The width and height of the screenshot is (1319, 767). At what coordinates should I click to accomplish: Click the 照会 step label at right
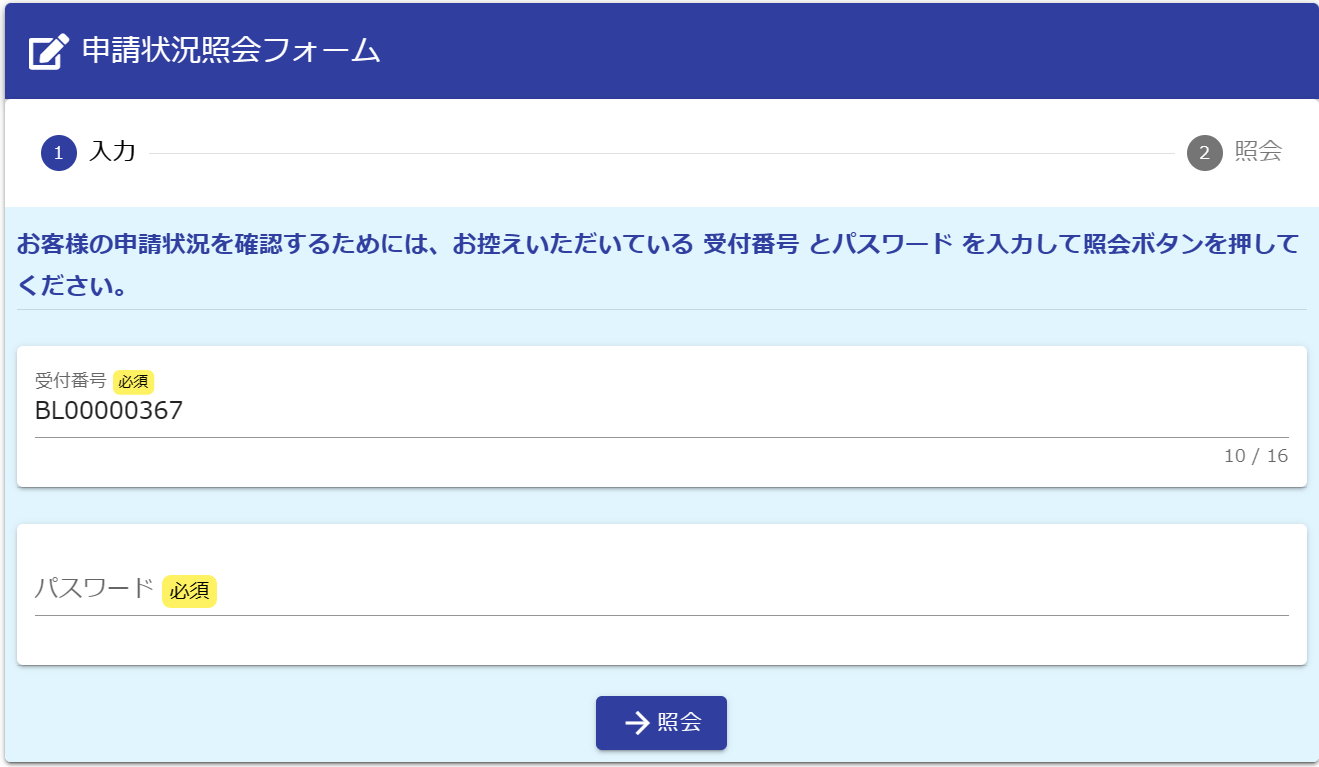click(x=1258, y=152)
